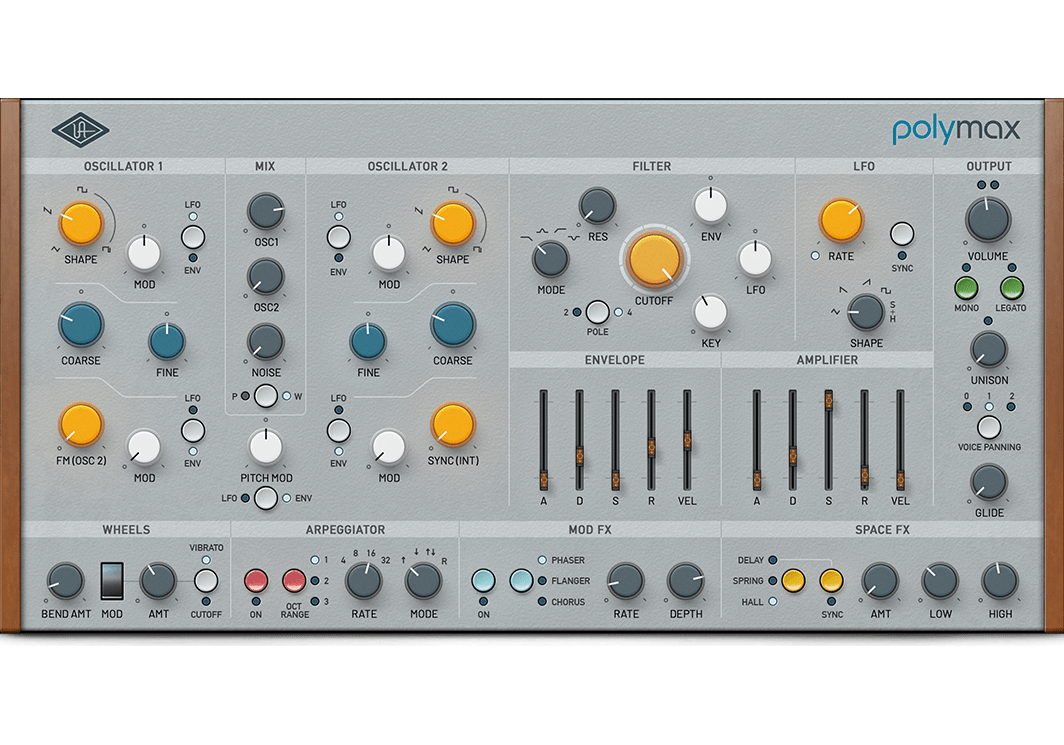The width and height of the screenshot is (1064, 745).
Task: Turn the filter RES knob
Action: point(597,206)
